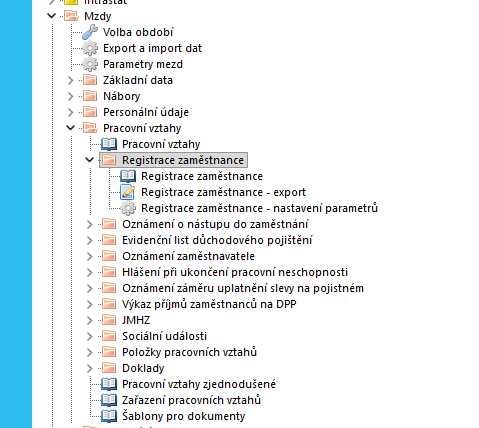Expand Evidenční list důchodového pojištění
Image resolution: width=479 pixels, height=428 pixels.
89,240
